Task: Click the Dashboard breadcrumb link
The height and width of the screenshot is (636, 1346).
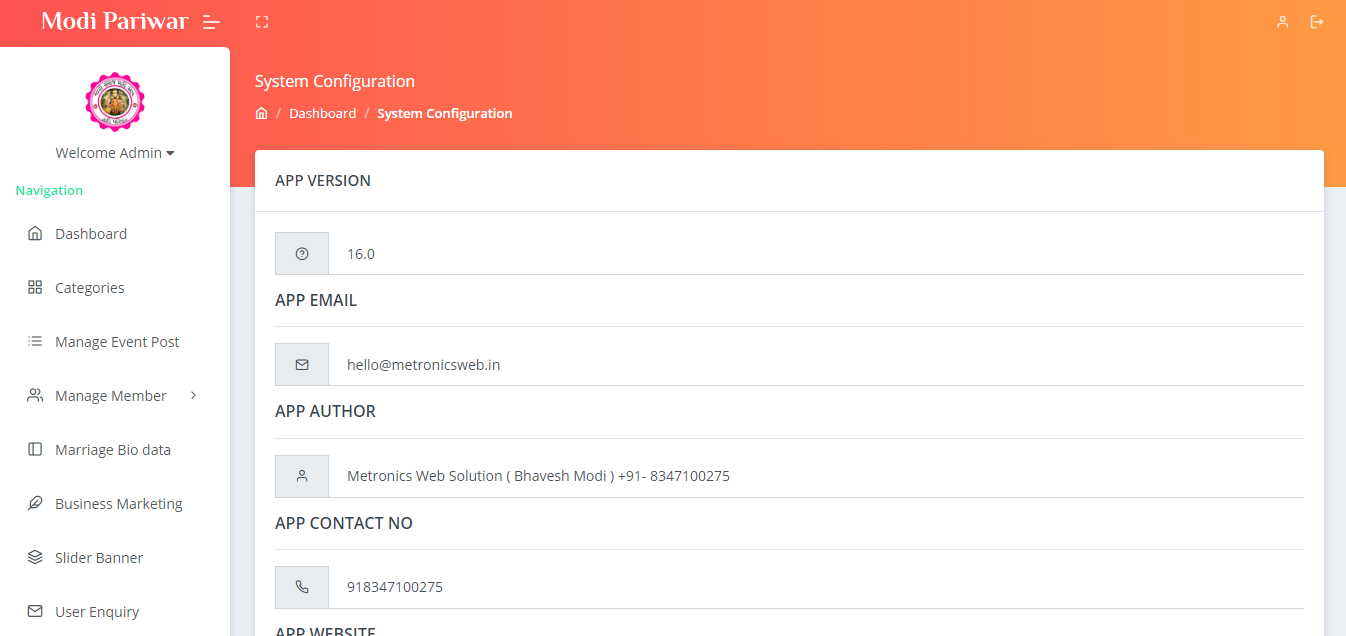Action: click(x=322, y=114)
